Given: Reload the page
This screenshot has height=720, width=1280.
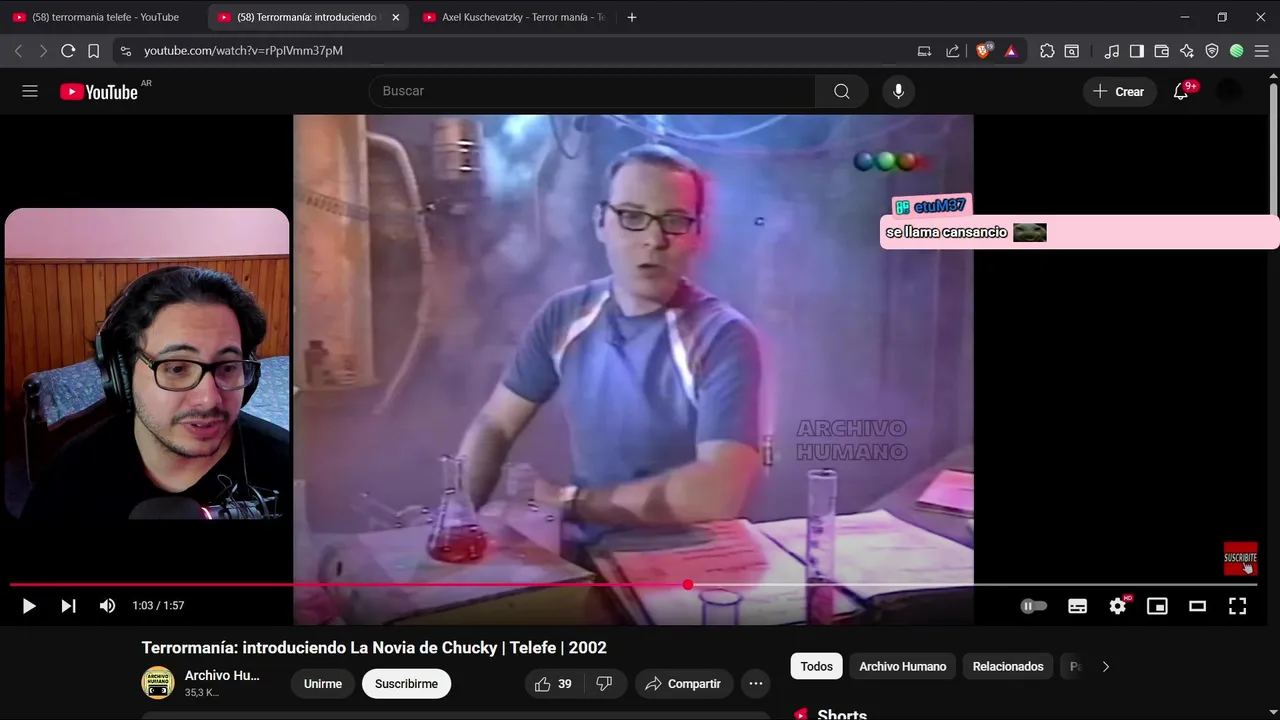Looking at the screenshot, I should (x=68, y=51).
